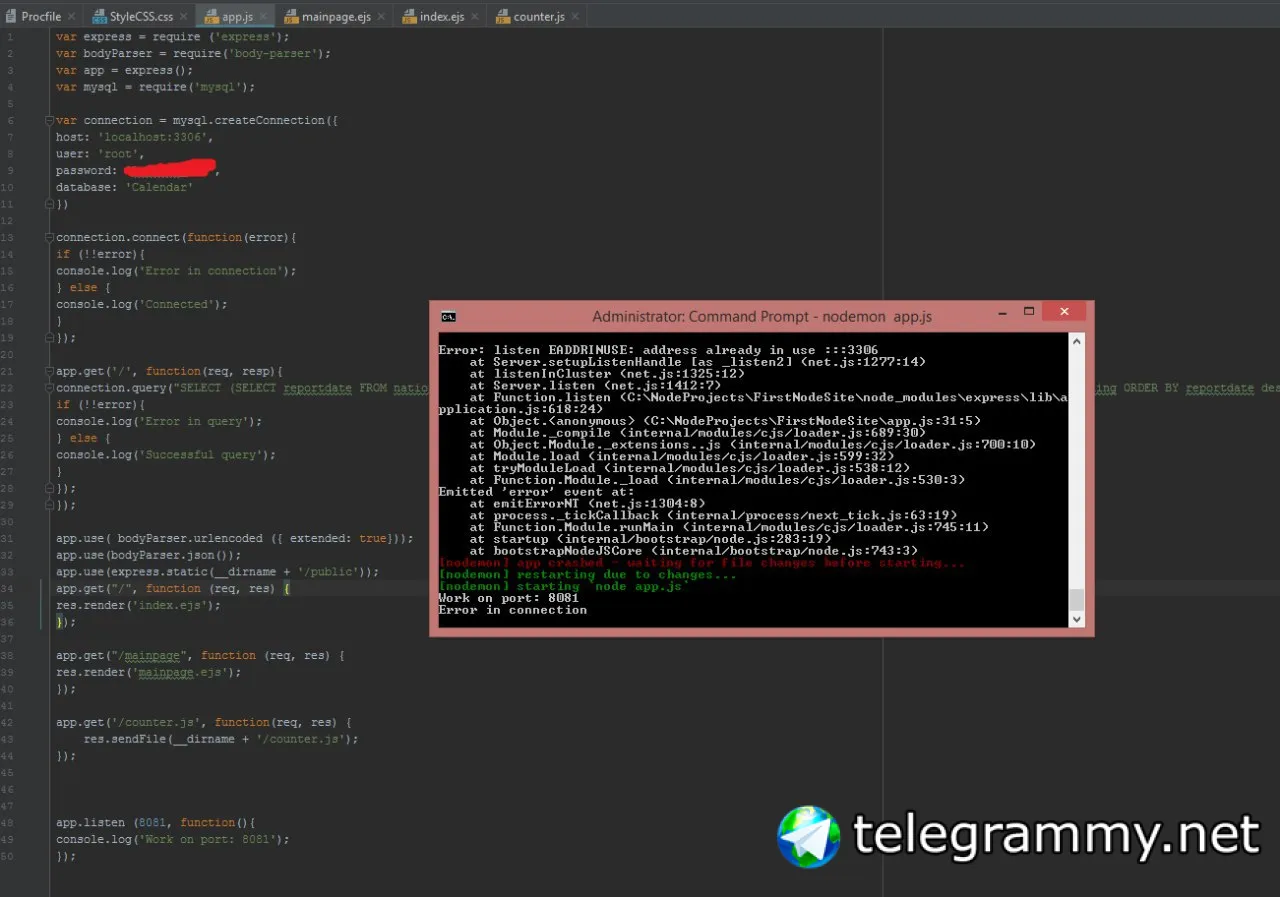The image size is (1280, 897).
Task: Collapse the app.get('/') block at line 21
Action: point(49,371)
